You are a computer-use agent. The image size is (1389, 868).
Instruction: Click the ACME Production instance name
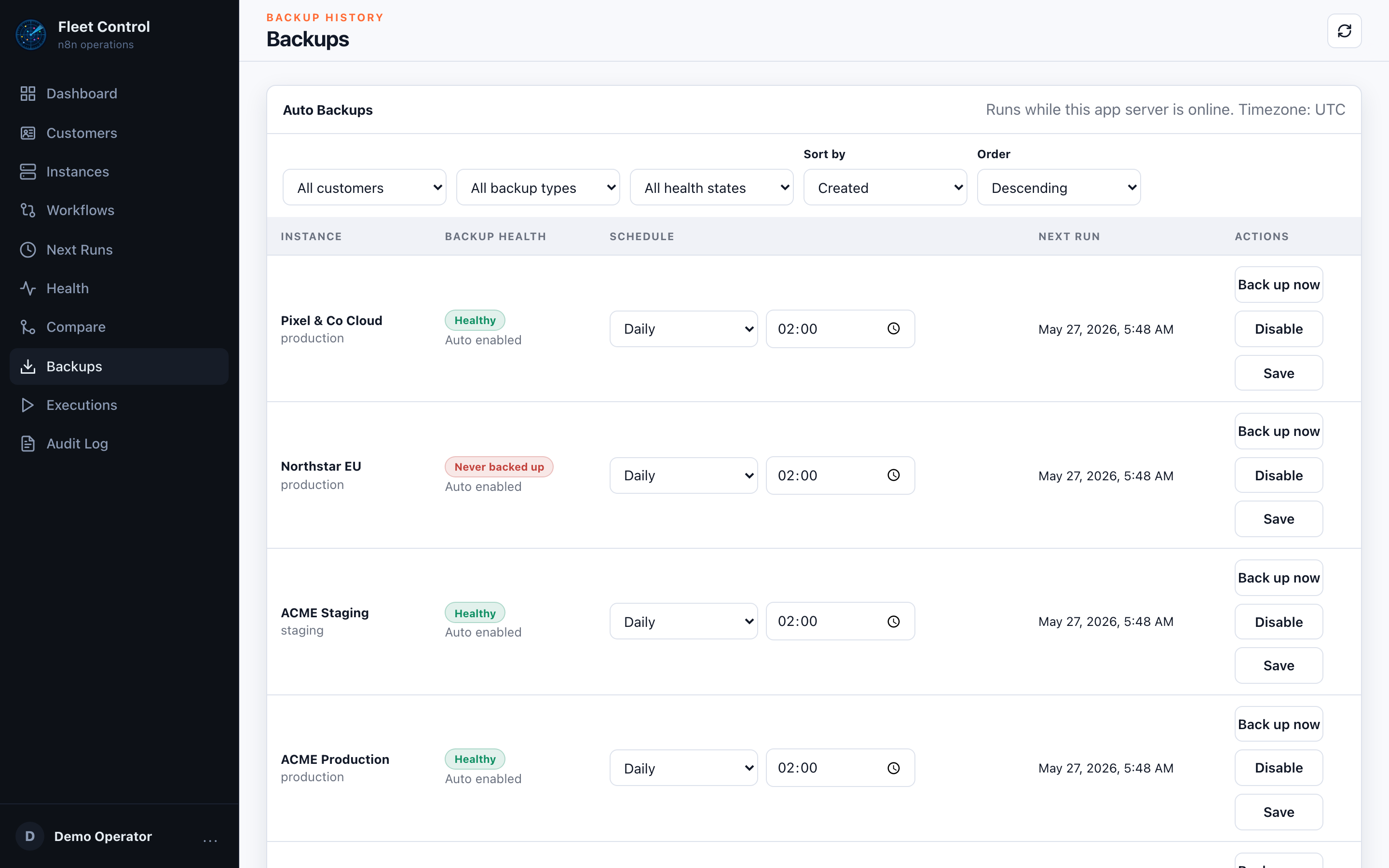pyautogui.click(x=335, y=759)
